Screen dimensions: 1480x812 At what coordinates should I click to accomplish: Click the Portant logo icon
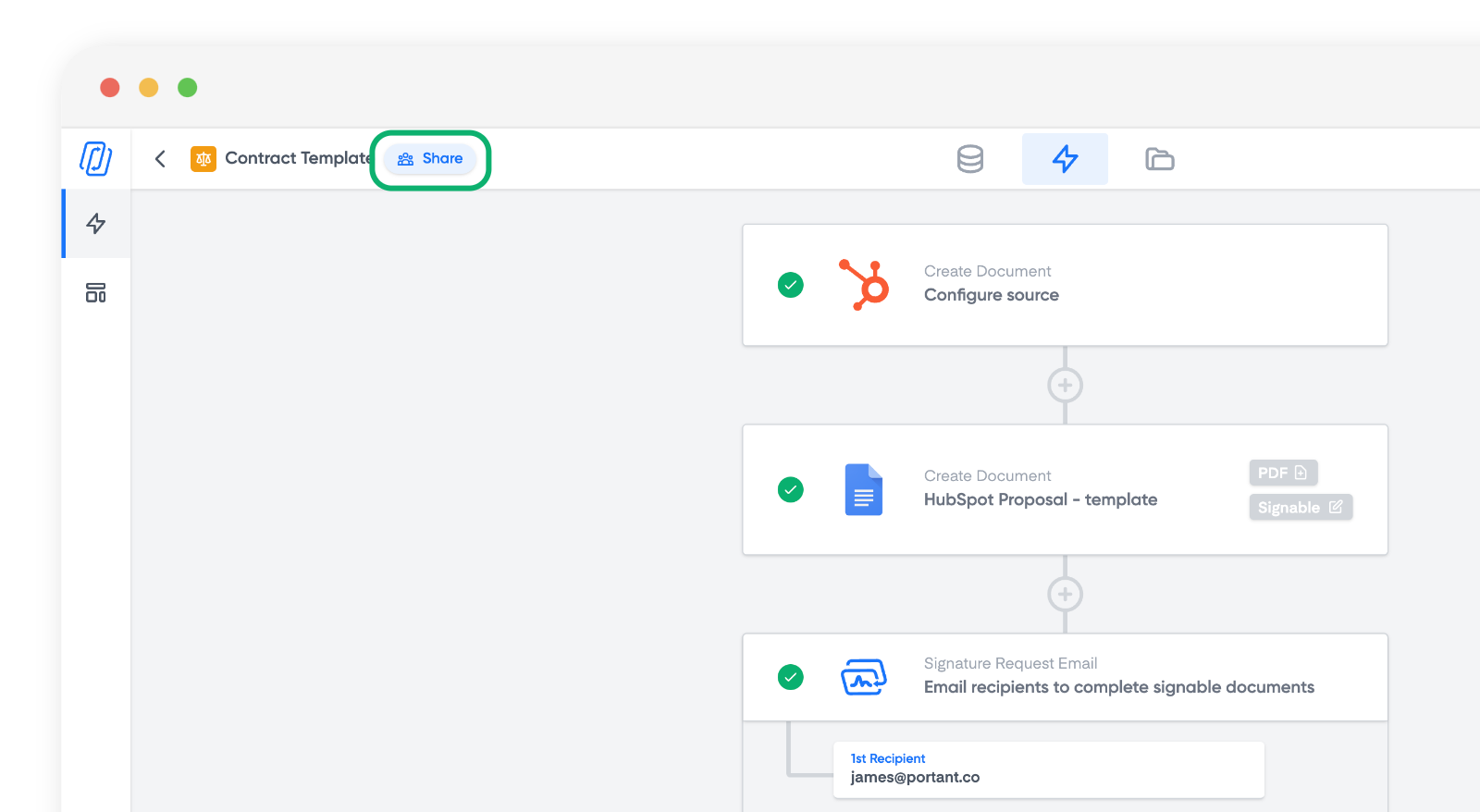coord(96,158)
